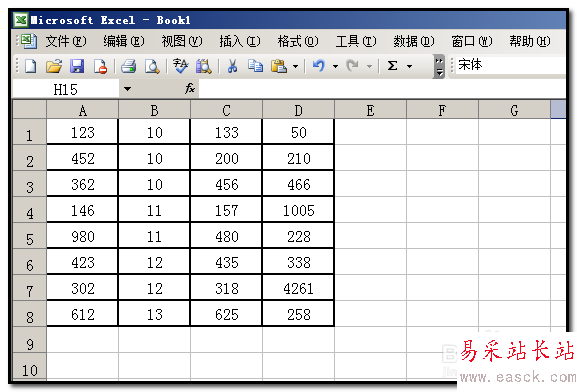This screenshot has height=392, width=577.
Task: Select cell C2 containing 200
Action: [x=226, y=158]
